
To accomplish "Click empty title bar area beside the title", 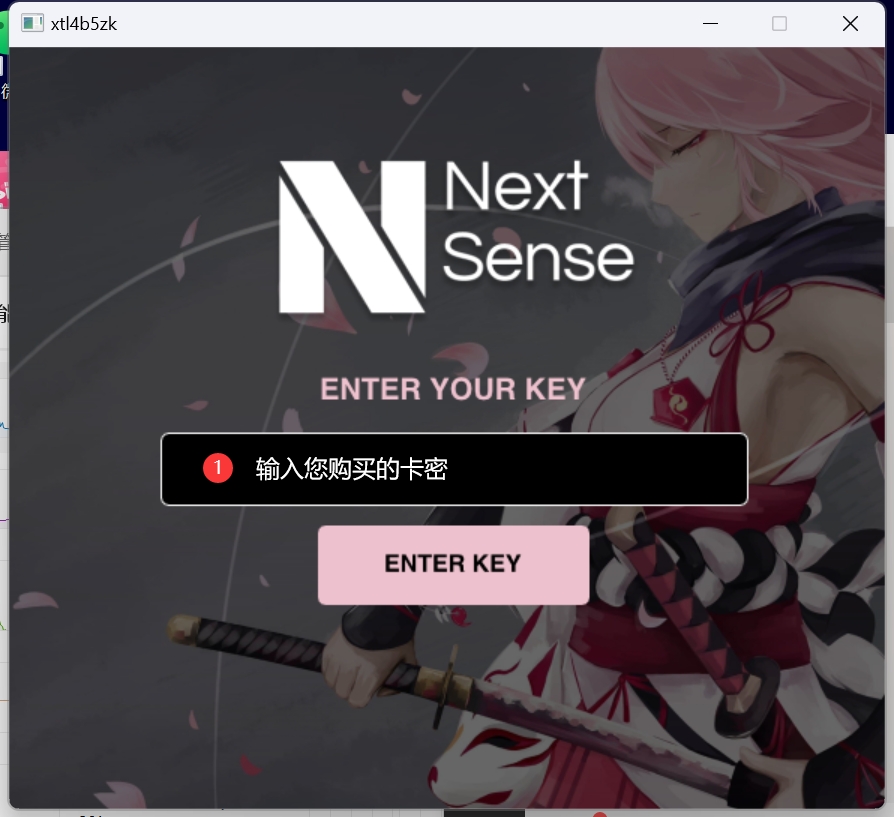I will click(399, 24).
